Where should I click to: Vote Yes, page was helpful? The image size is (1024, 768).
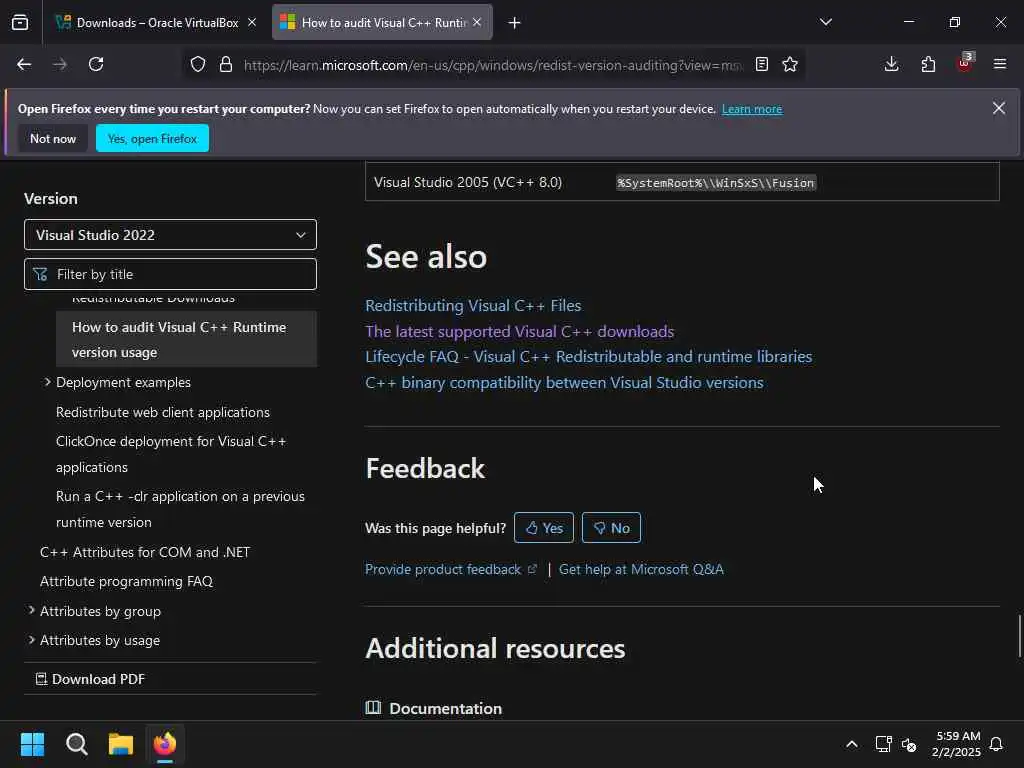544,528
